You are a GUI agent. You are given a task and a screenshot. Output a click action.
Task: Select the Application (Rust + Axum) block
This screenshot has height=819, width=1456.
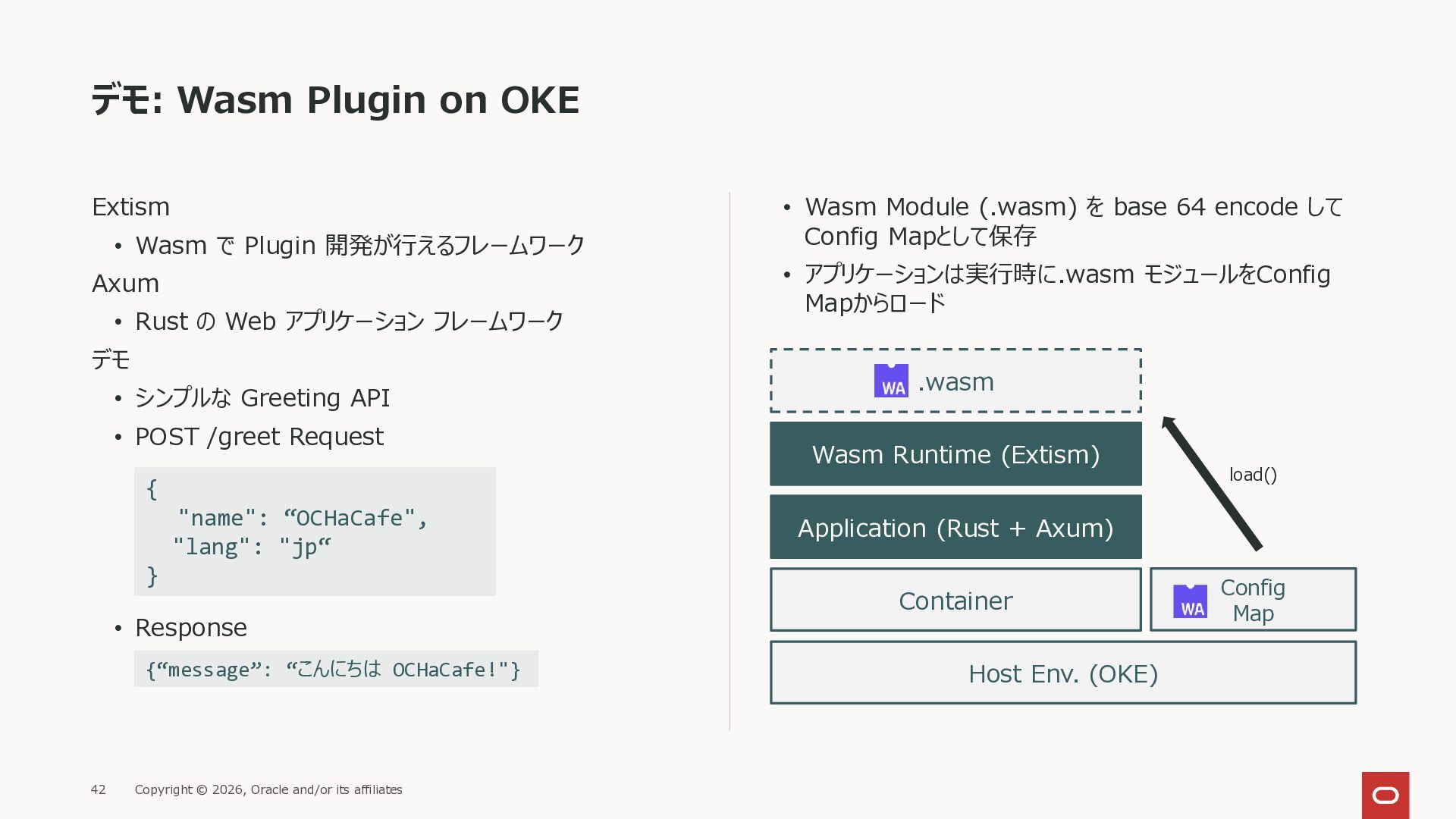point(955,528)
